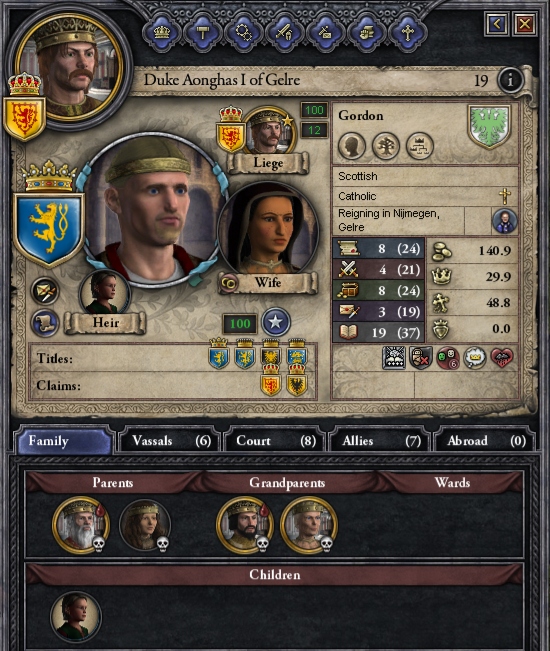
Task: Click the Heir portrait thumbnail
Action: [105, 293]
